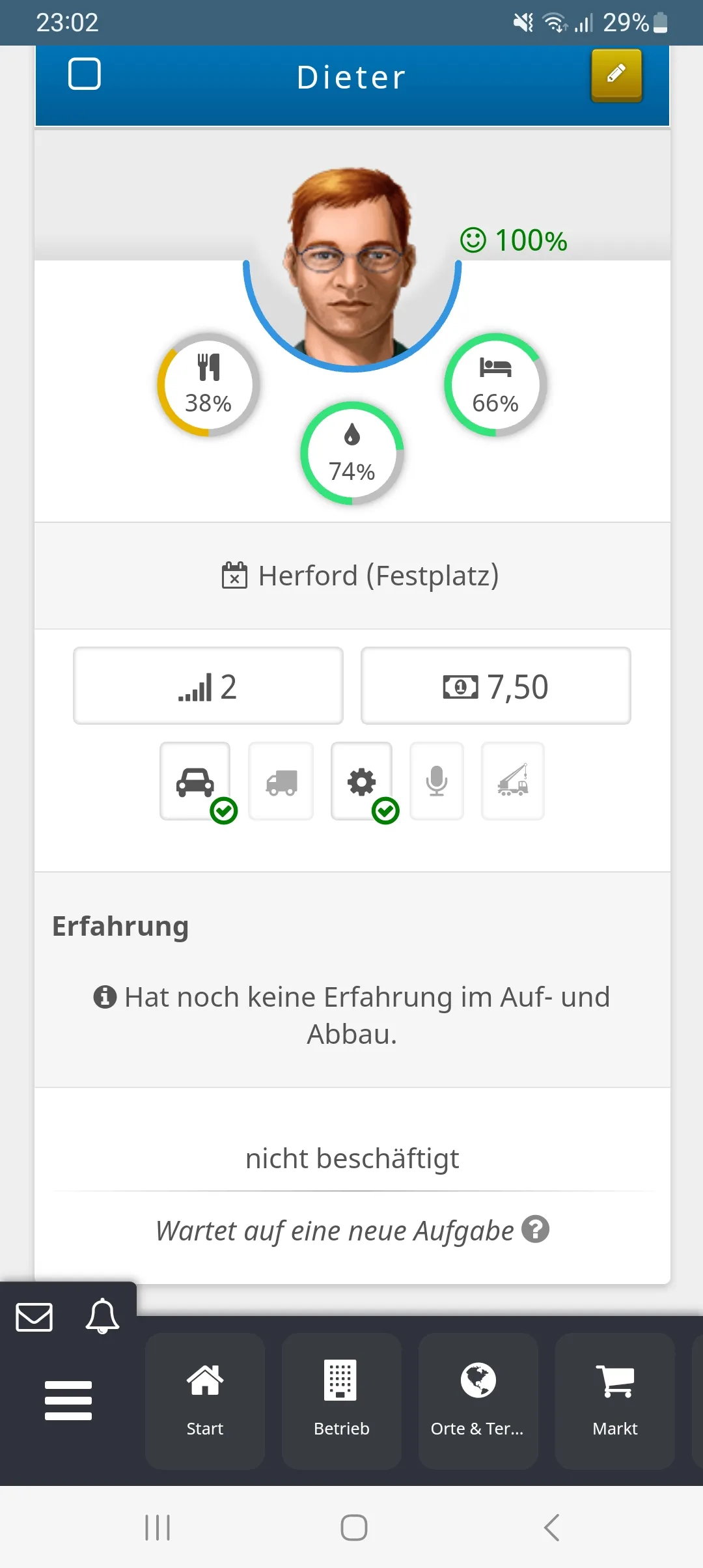Open the Orte & Ter... globe tab
Screen dimensions: 703x1568
pyautogui.click(x=478, y=1400)
